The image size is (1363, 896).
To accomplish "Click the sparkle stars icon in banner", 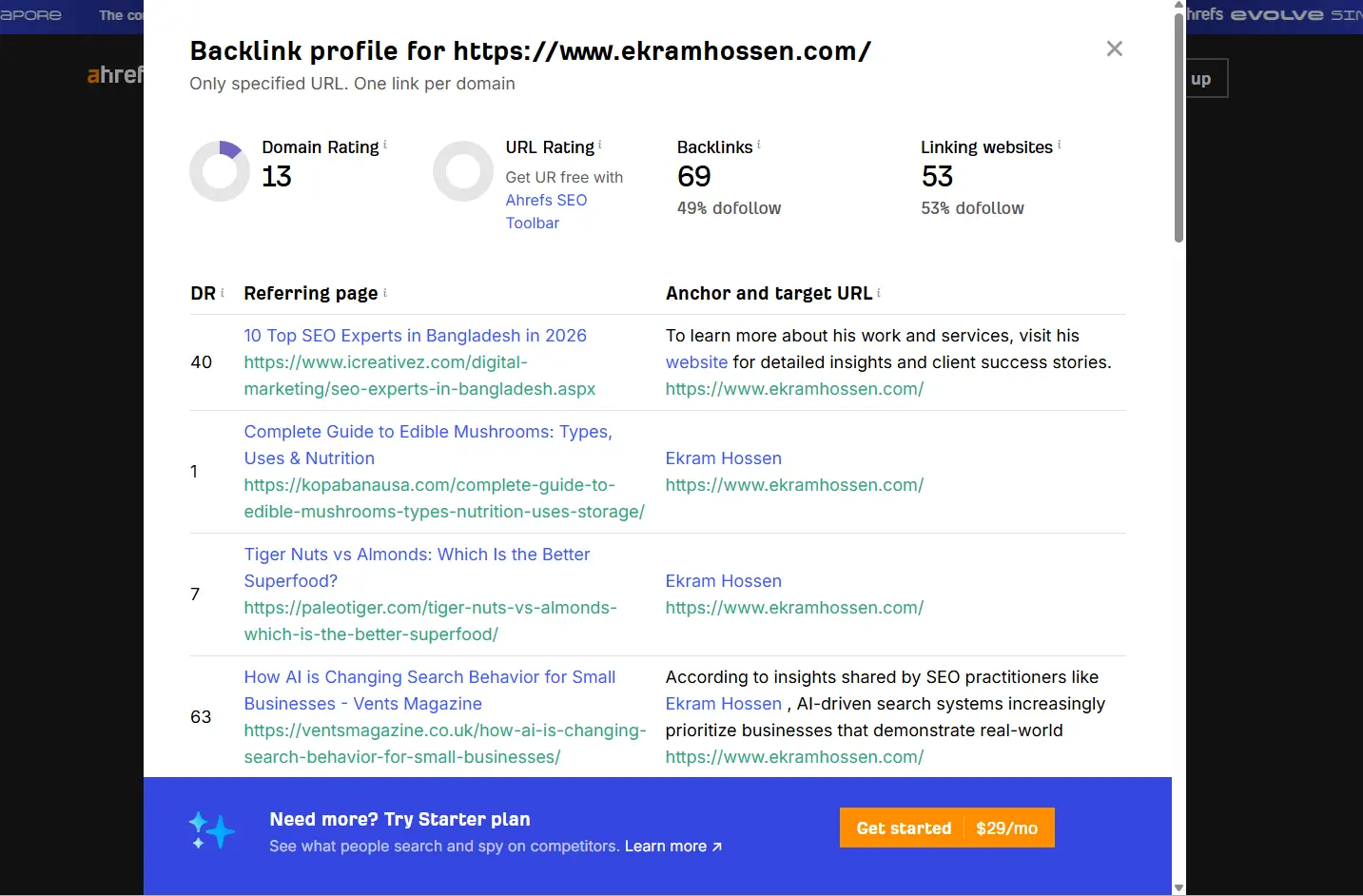I will coord(211,830).
